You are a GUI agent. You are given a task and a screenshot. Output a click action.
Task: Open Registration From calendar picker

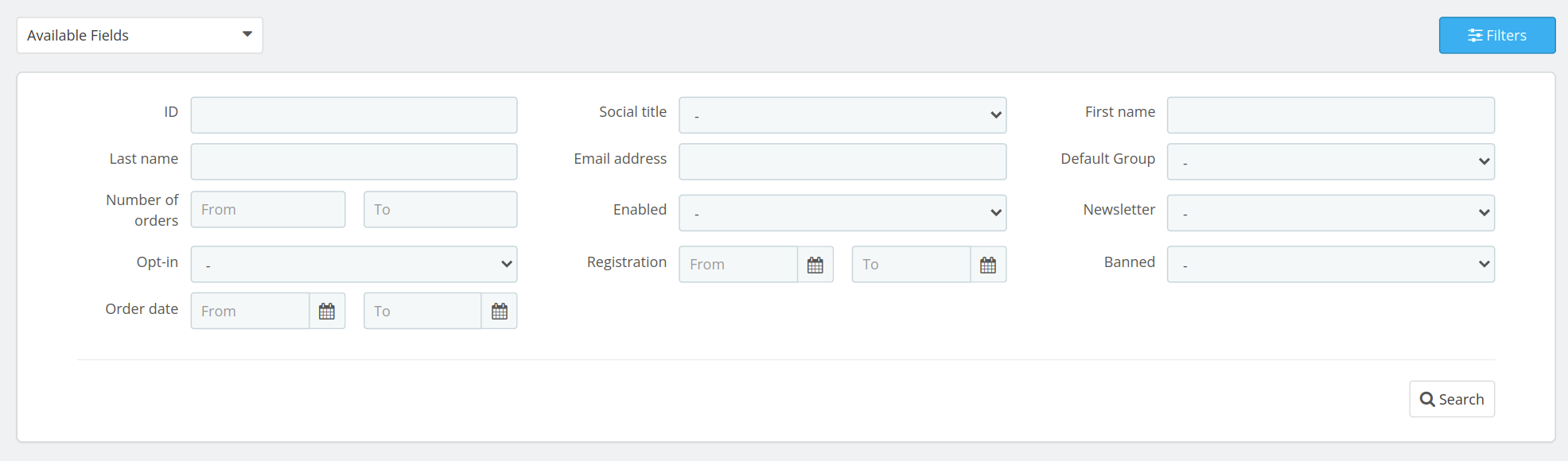click(815, 265)
